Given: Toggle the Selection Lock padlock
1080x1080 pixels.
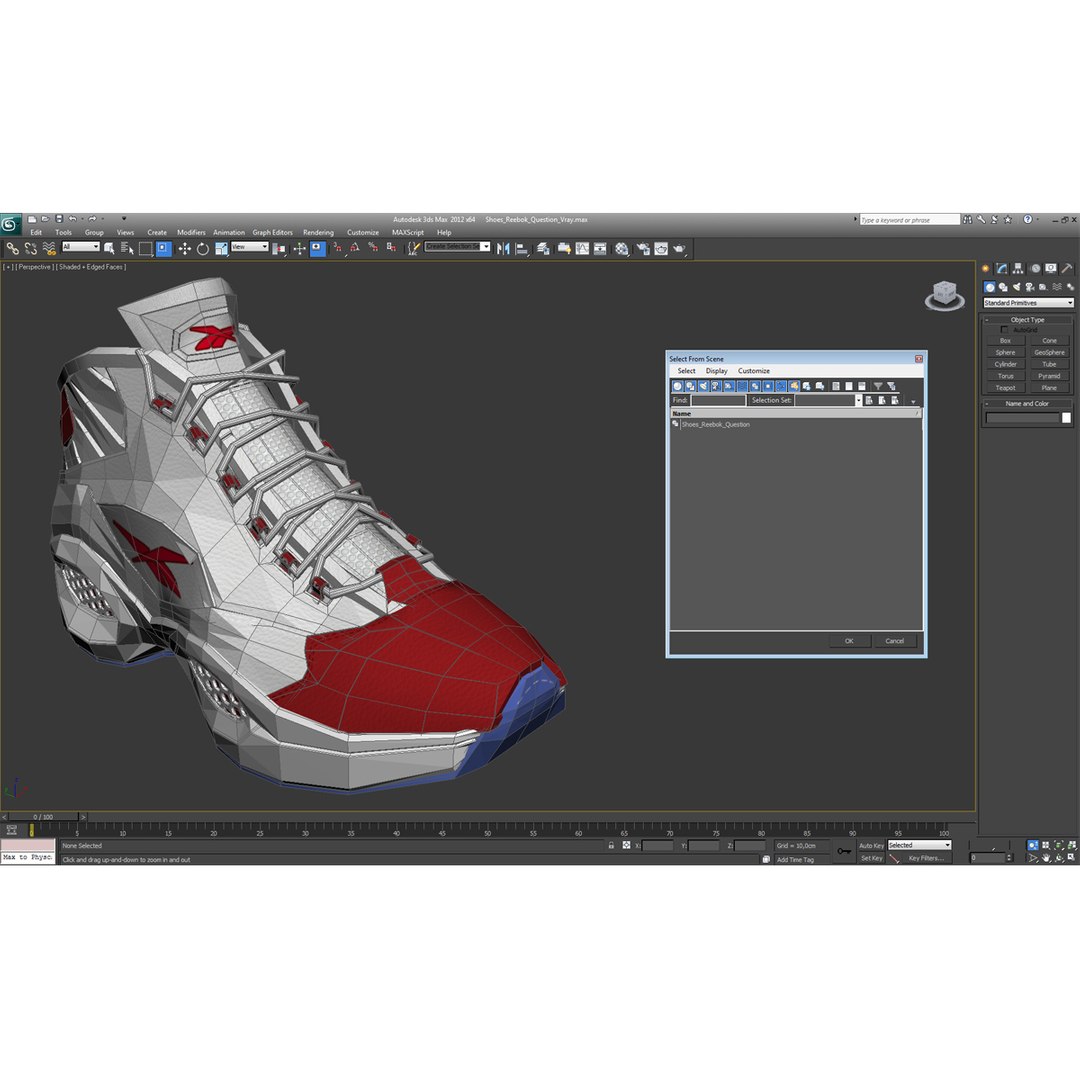Looking at the screenshot, I should tap(611, 845).
